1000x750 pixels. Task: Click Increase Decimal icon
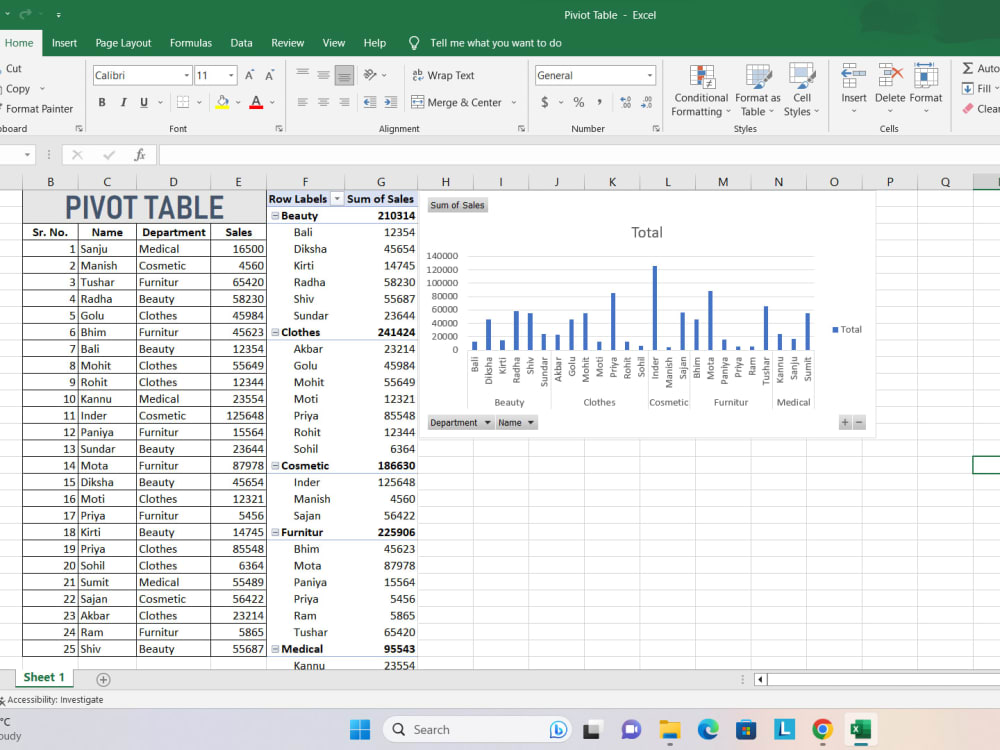626,102
